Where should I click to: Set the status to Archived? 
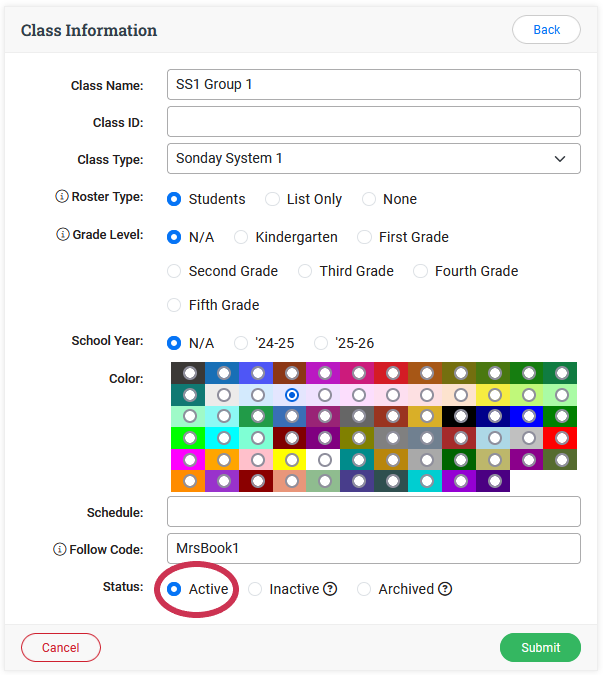point(364,589)
